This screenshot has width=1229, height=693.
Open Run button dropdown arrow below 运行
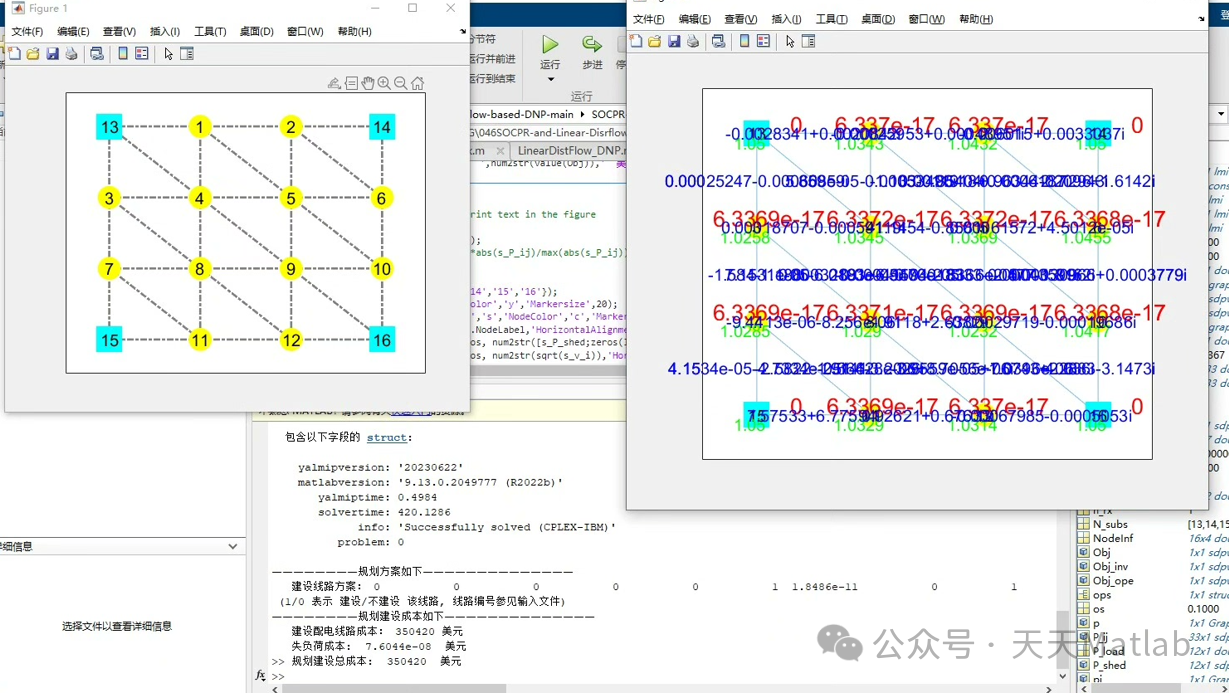(x=550, y=80)
